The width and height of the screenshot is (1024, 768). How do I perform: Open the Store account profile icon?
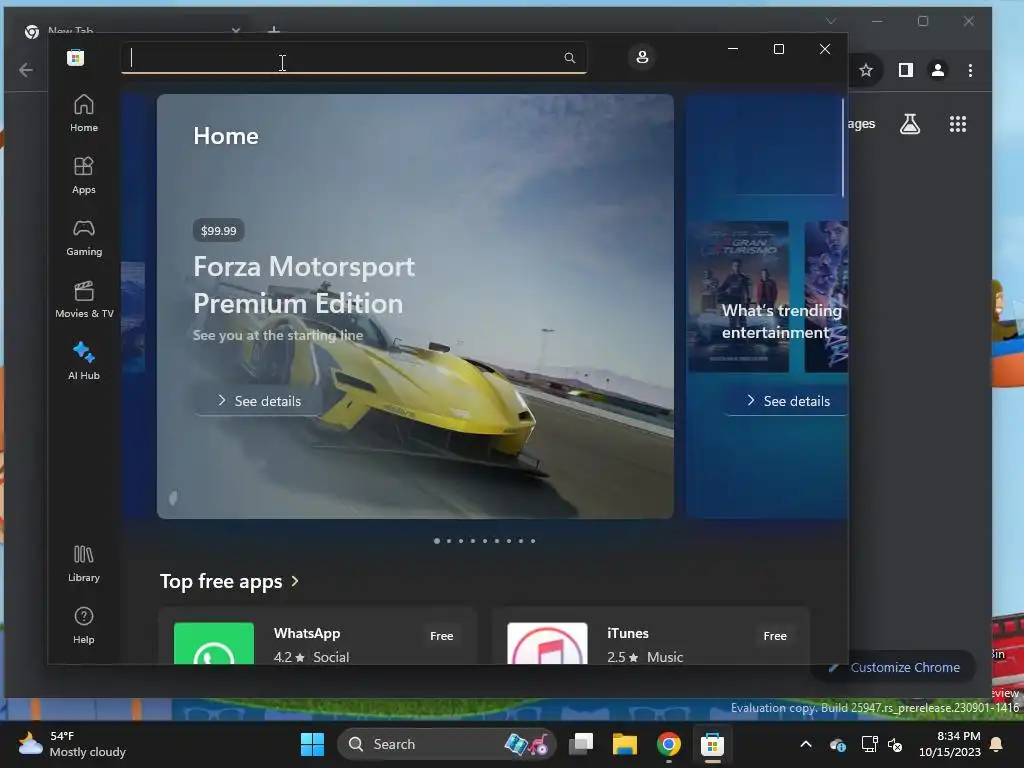[642, 57]
